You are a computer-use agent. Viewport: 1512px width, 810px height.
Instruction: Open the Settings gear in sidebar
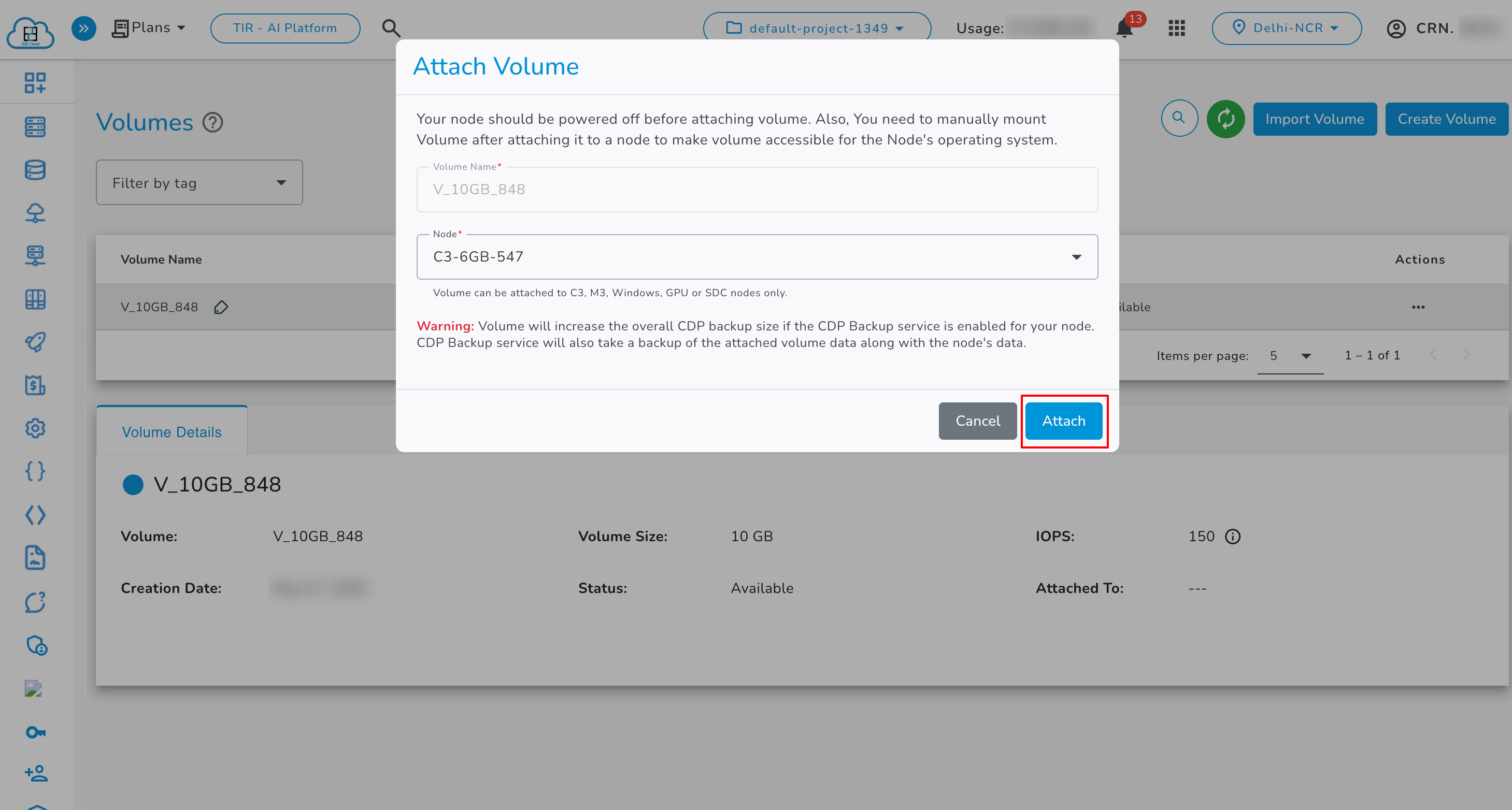(x=36, y=428)
